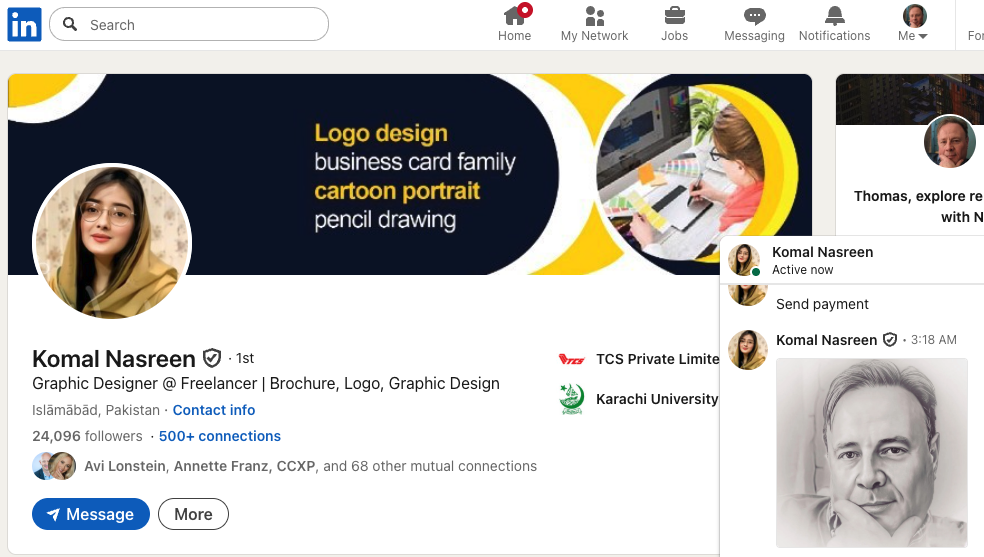This screenshot has width=984, height=557.
Task: Open the Notifications bell
Action: tap(834, 17)
